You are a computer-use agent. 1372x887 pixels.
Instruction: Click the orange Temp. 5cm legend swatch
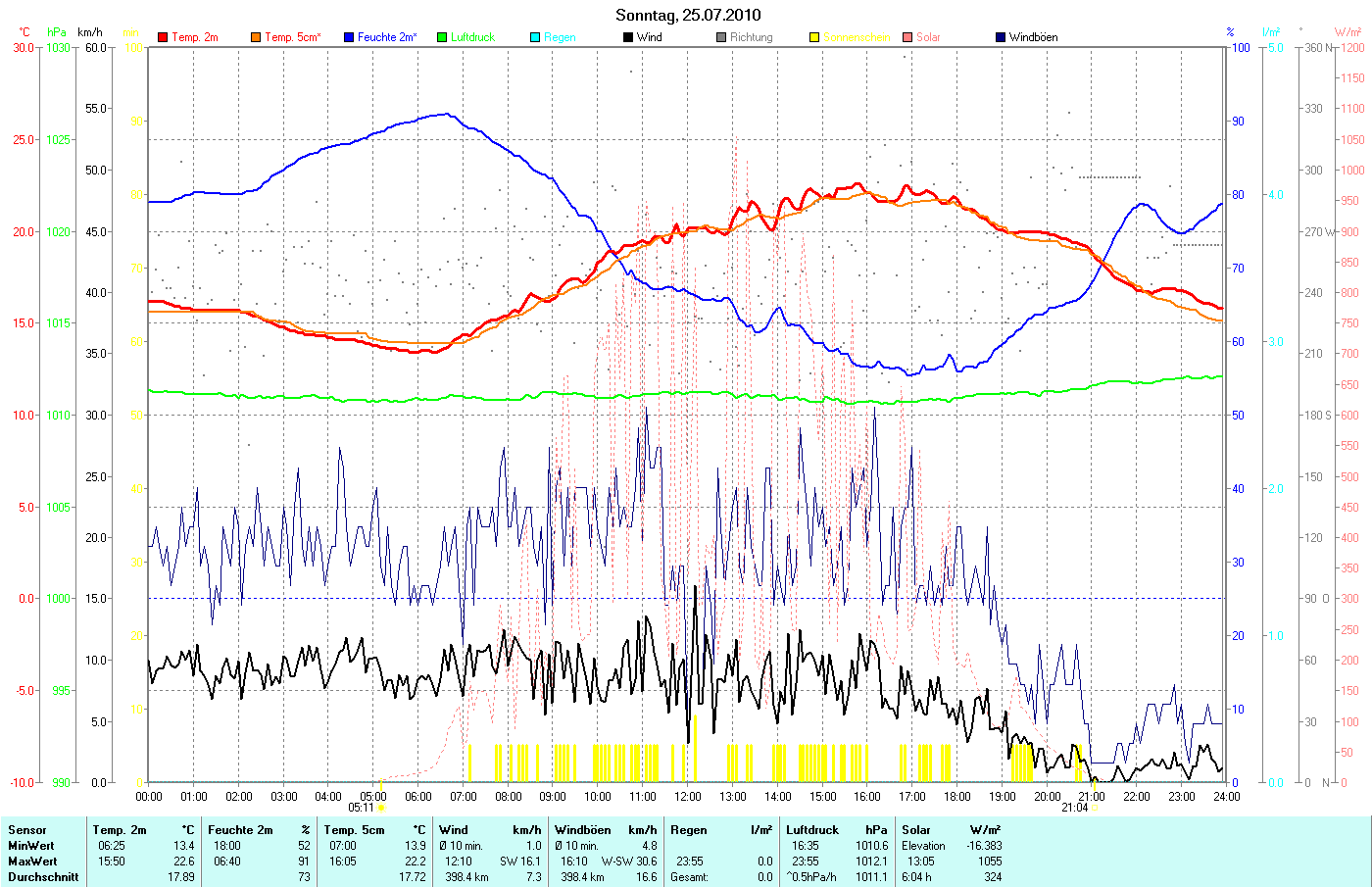(x=256, y=37)
